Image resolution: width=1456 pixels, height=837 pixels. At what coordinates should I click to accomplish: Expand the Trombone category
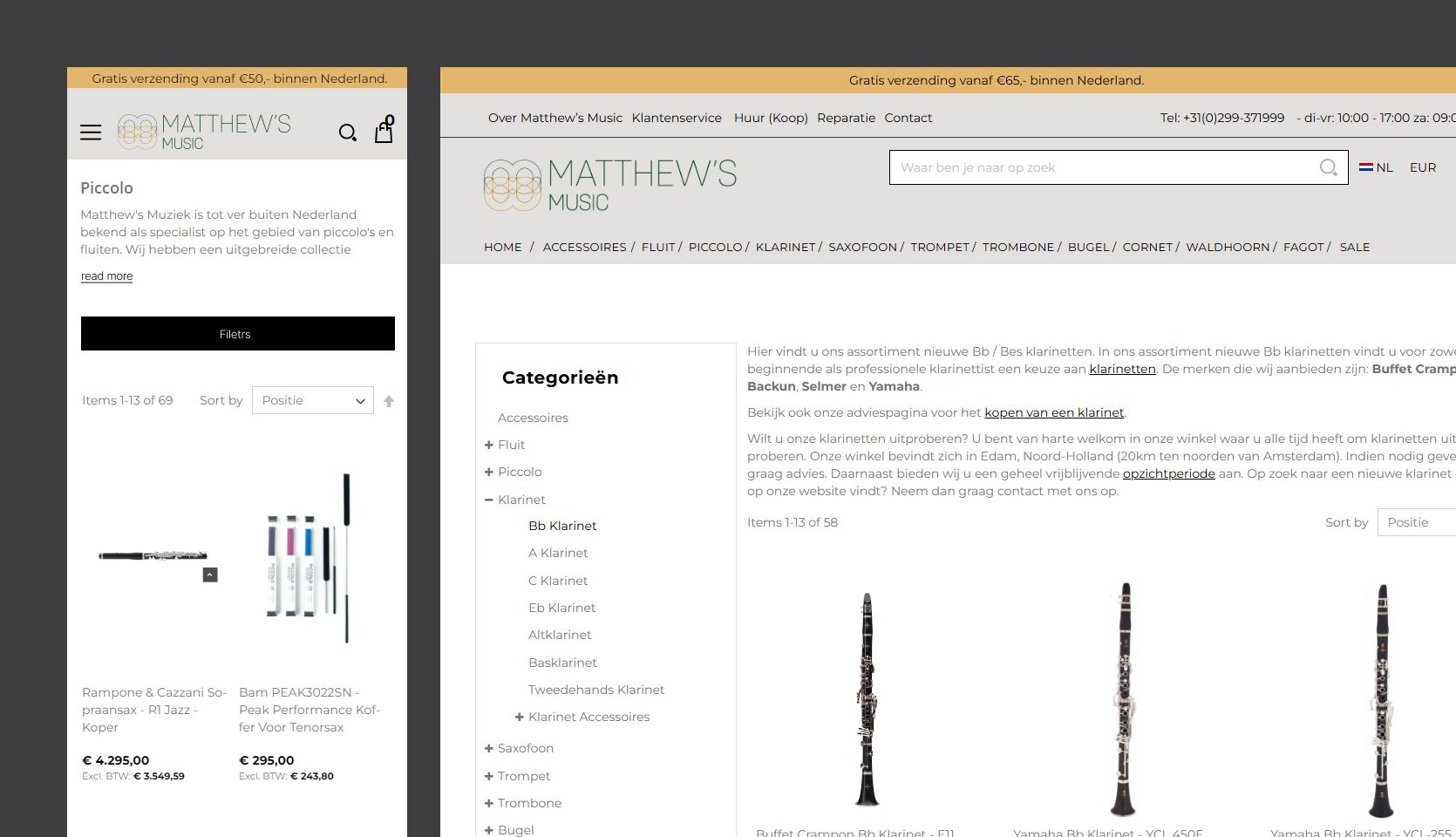pos(489,803)
